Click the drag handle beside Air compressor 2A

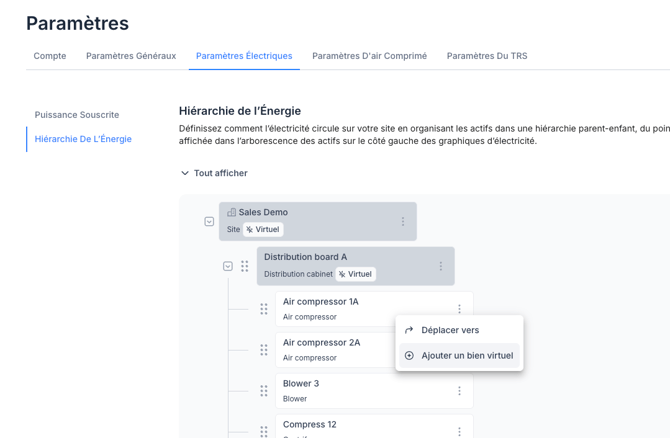coord(264,350)
